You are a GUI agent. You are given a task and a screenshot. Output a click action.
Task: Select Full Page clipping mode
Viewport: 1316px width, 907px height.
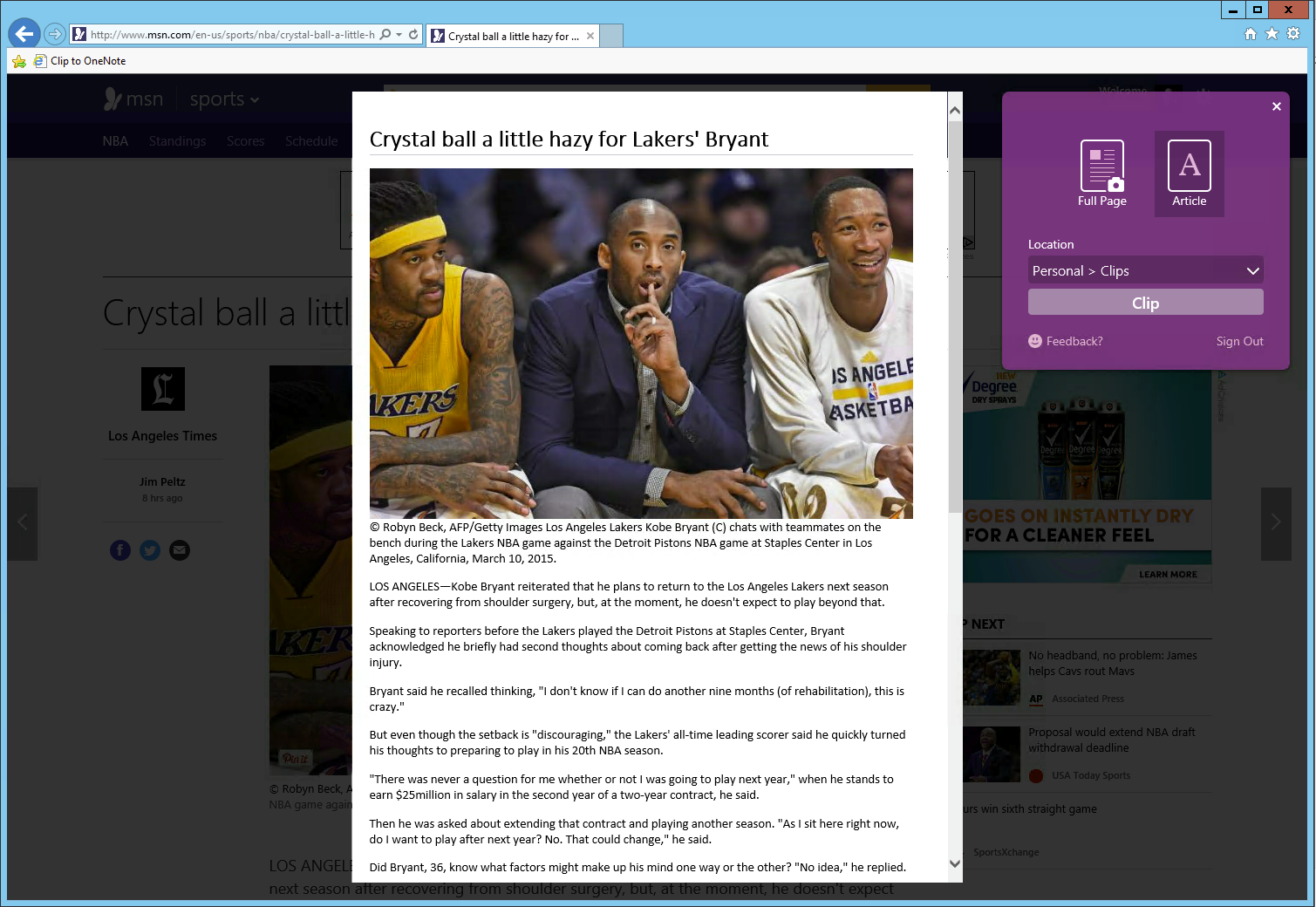coord(1101,173)
